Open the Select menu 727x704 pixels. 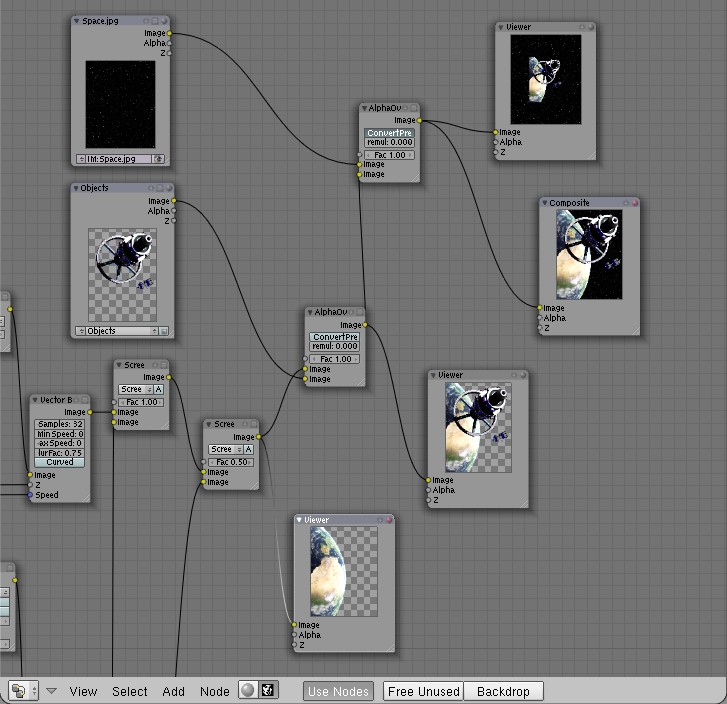point(129,691)
